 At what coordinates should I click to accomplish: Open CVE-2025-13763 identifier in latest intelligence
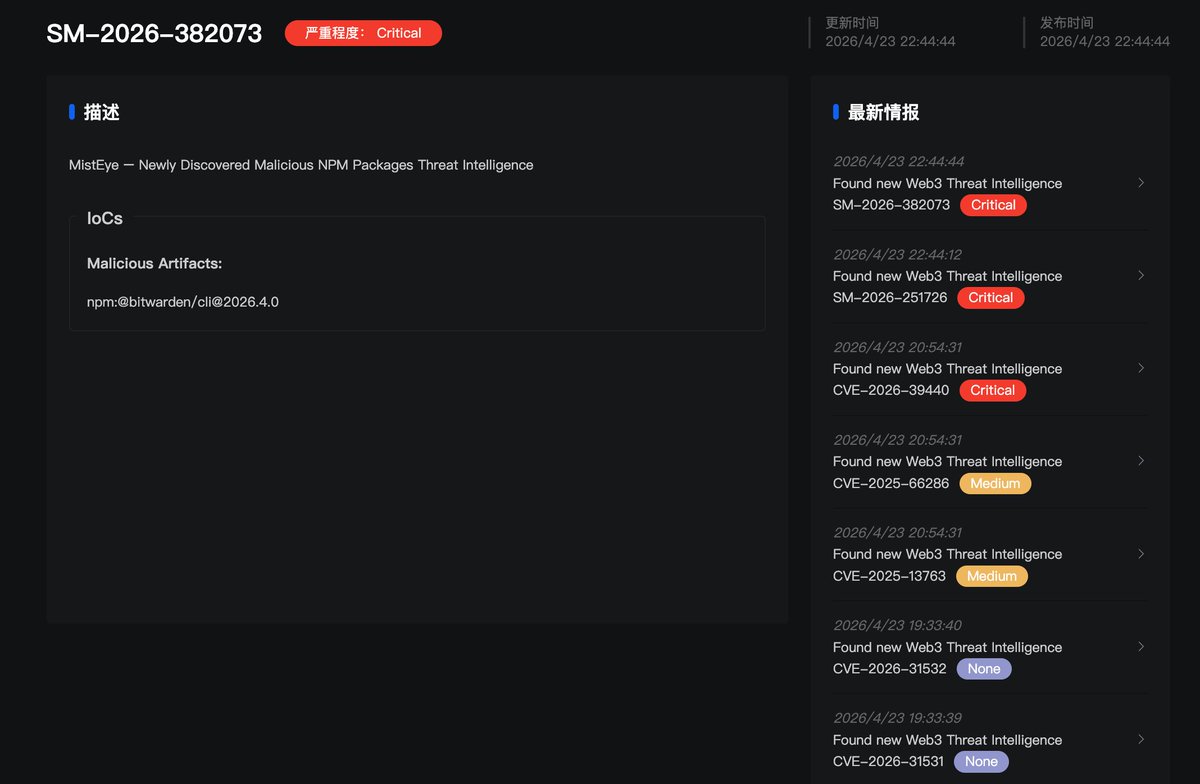(x=890, y=577)
